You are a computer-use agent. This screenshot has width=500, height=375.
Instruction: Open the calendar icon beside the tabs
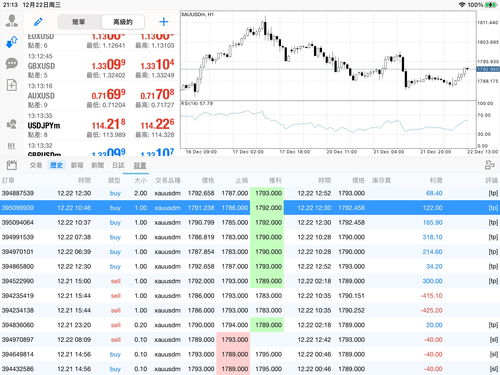click(x=12, y=165)
